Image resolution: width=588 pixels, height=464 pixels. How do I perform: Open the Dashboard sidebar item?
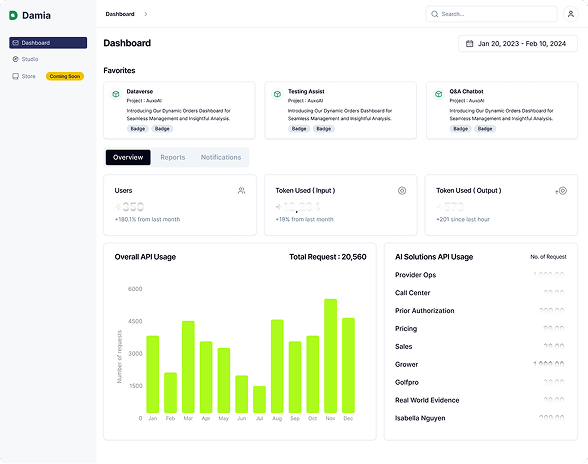point(48,43)
